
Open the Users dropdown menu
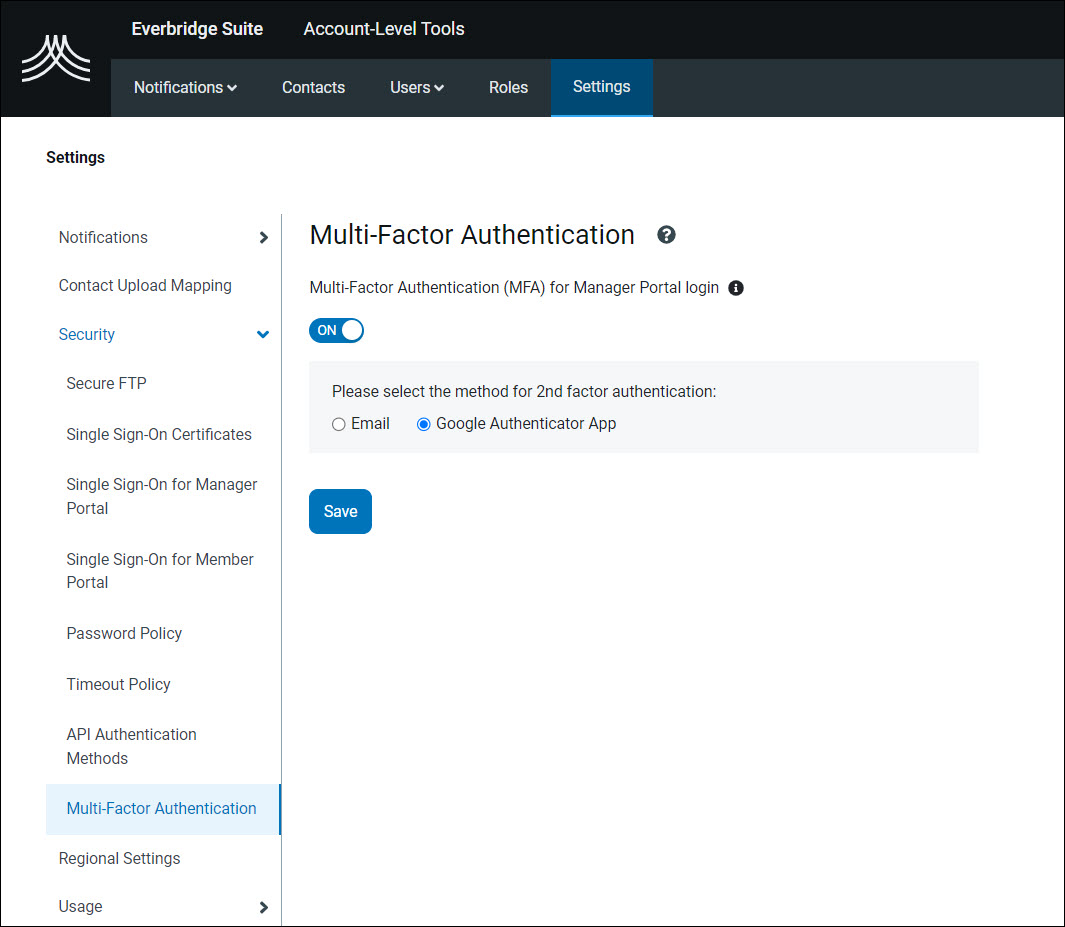coord(416,87)
